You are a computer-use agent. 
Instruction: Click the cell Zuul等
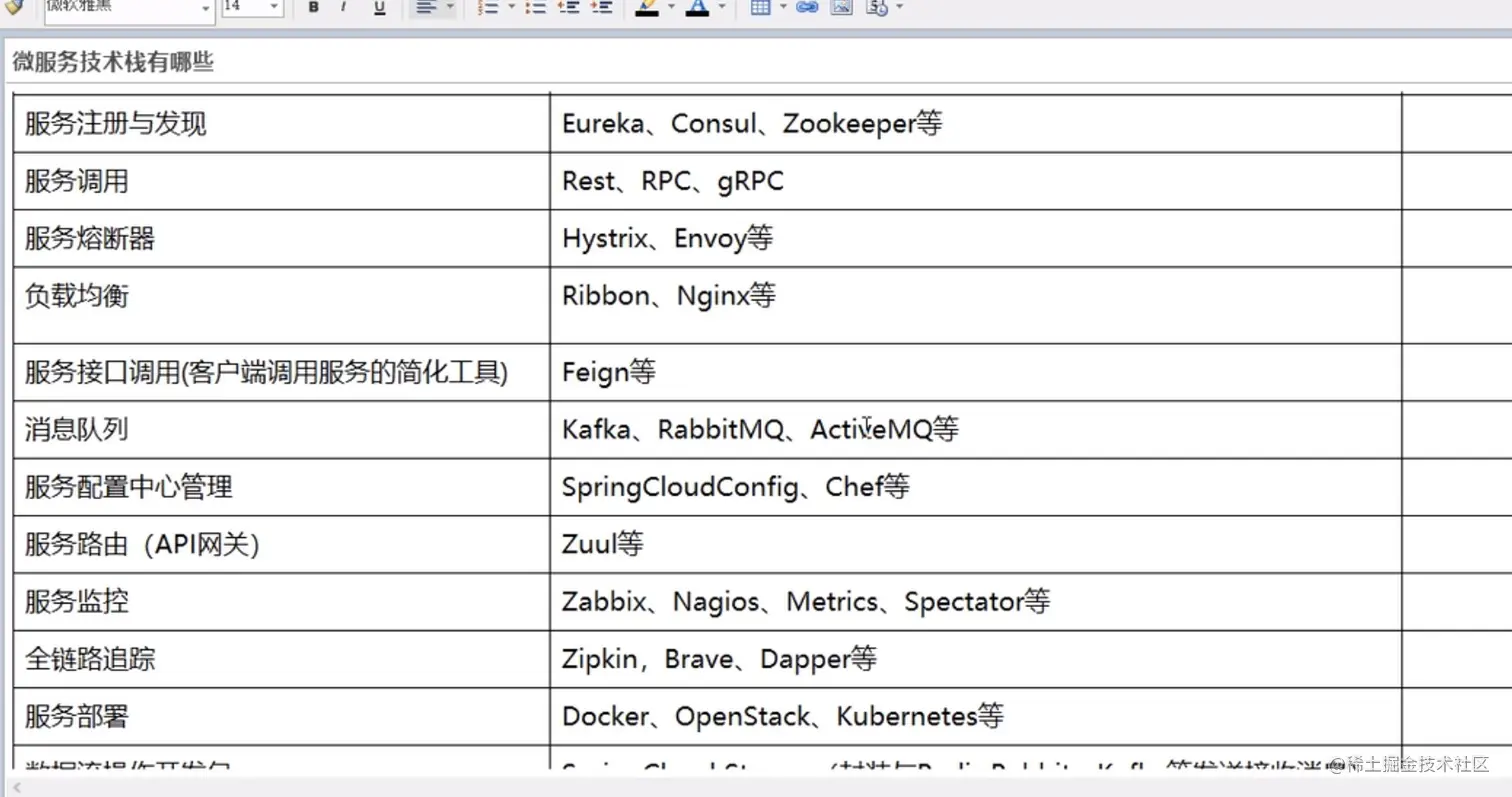click(976, 544)
